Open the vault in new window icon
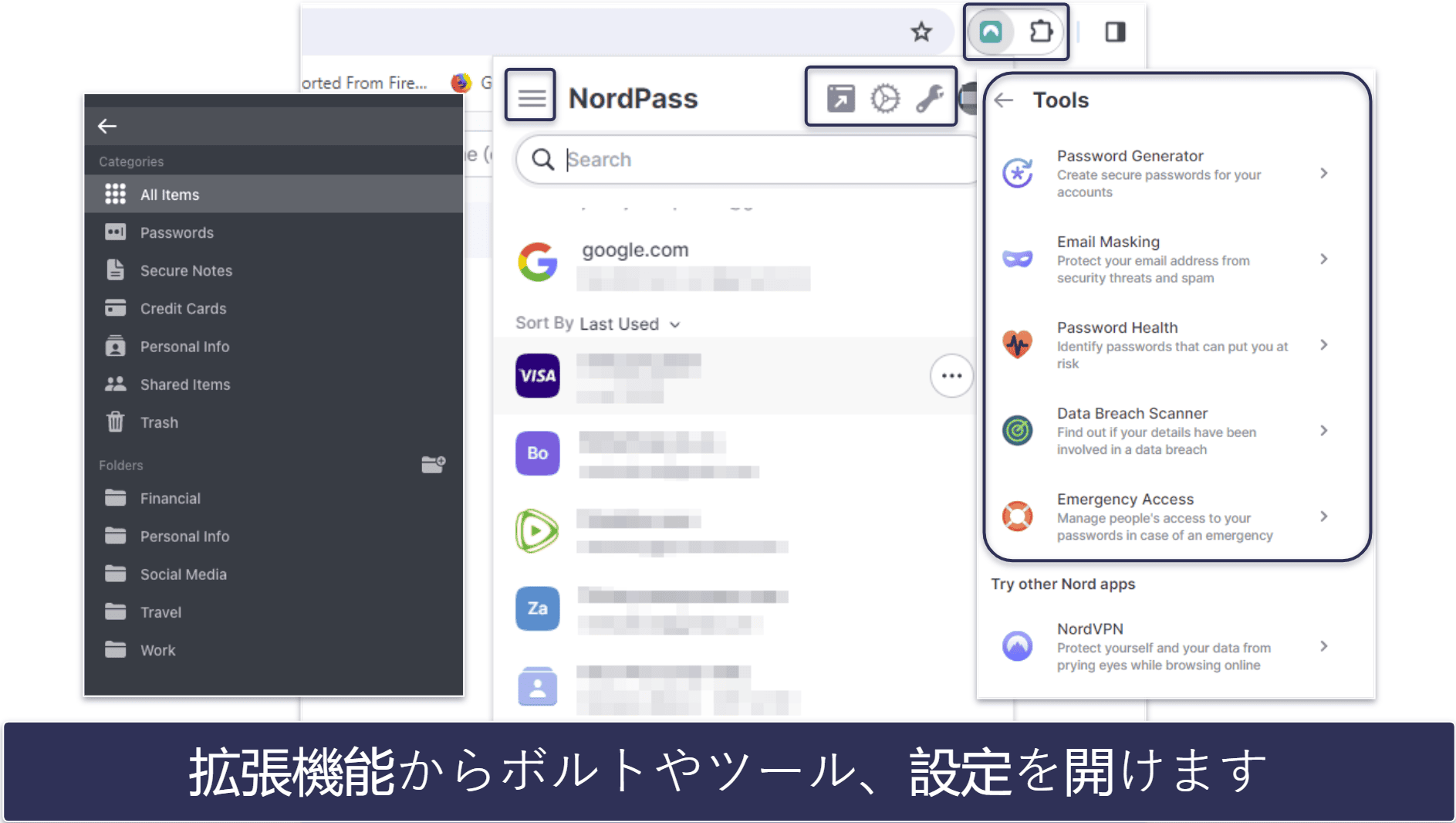 (841, 98)
